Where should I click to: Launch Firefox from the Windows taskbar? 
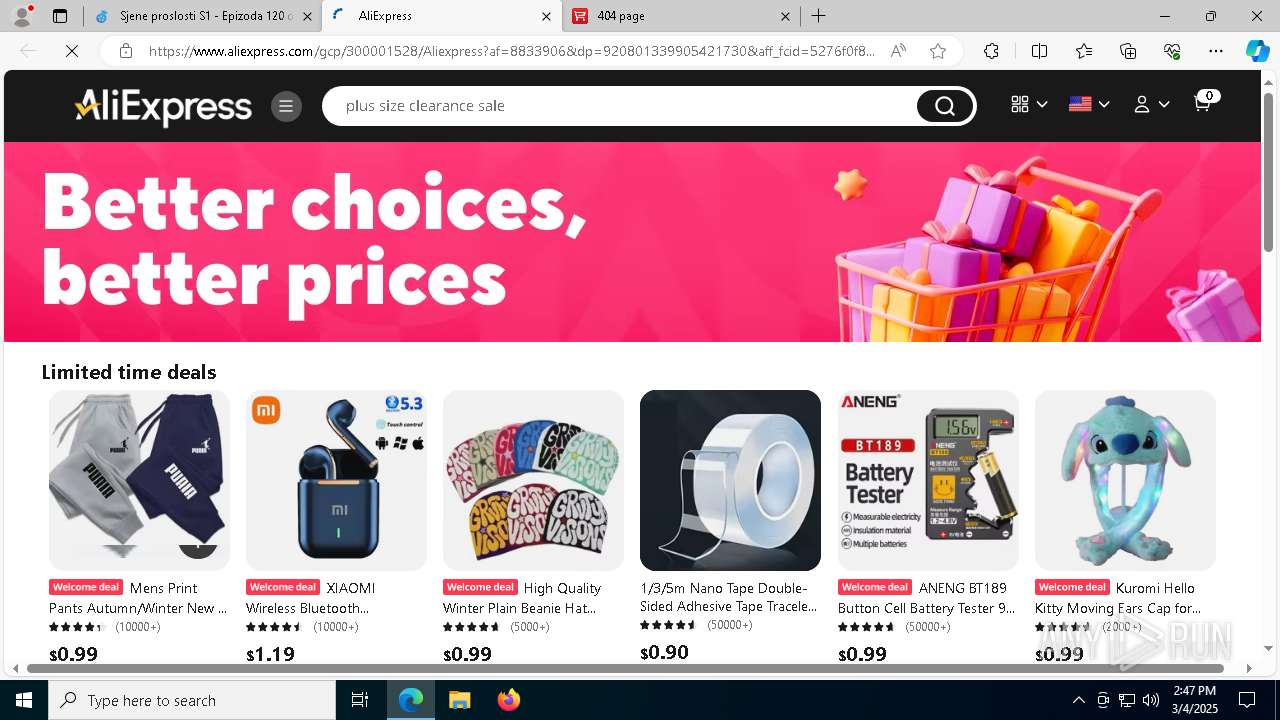click(509, 700)
